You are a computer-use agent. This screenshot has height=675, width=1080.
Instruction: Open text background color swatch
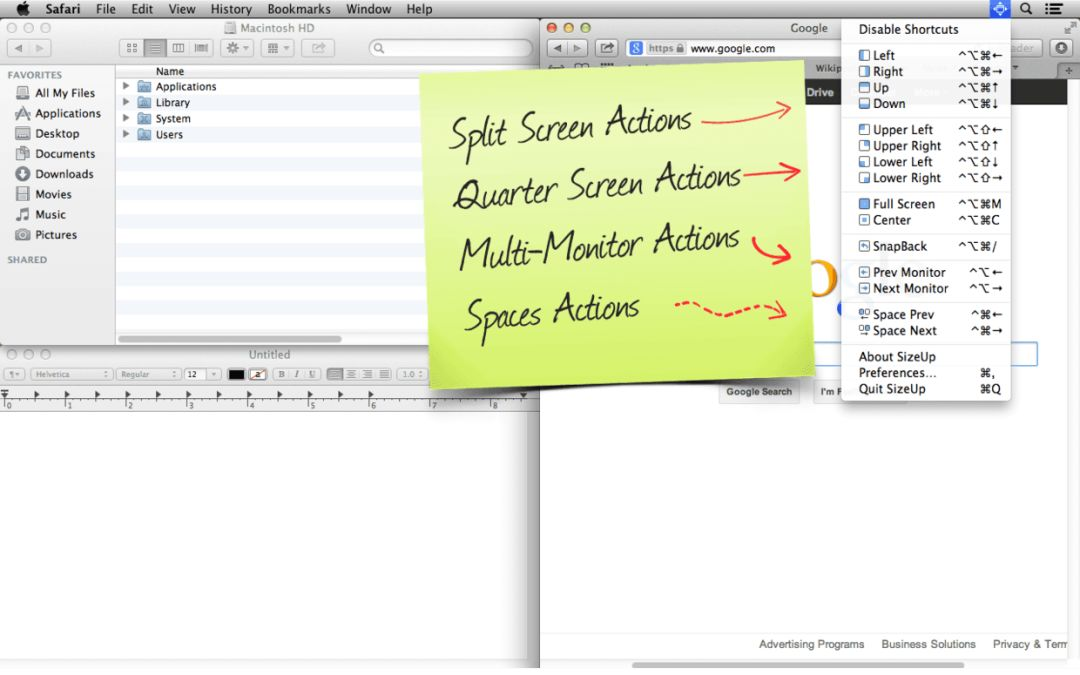tap(258, 374)
